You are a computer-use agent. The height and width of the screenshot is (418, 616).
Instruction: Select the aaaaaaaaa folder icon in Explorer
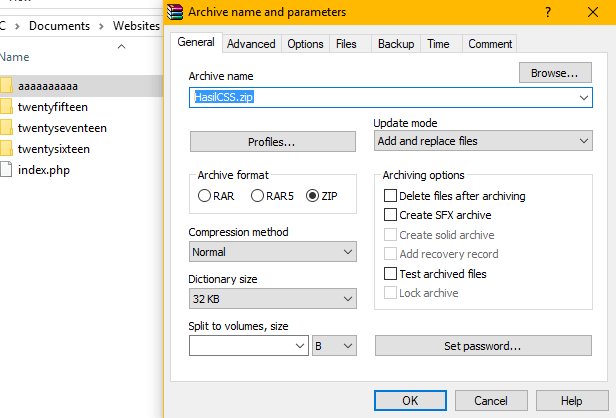pyautogui.click(x=6, y=85)
